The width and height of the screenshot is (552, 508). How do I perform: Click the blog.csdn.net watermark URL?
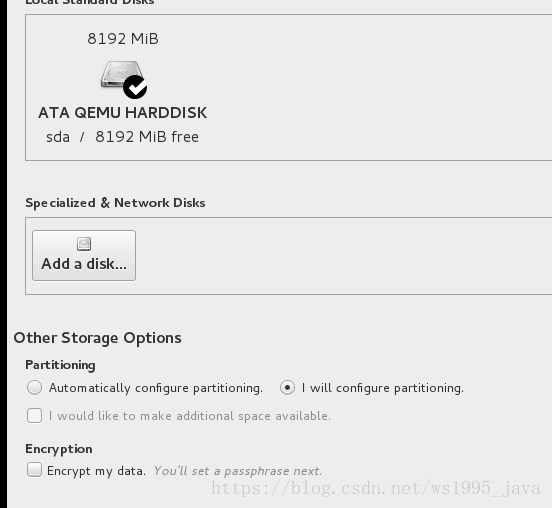click(x=376, y=489)
